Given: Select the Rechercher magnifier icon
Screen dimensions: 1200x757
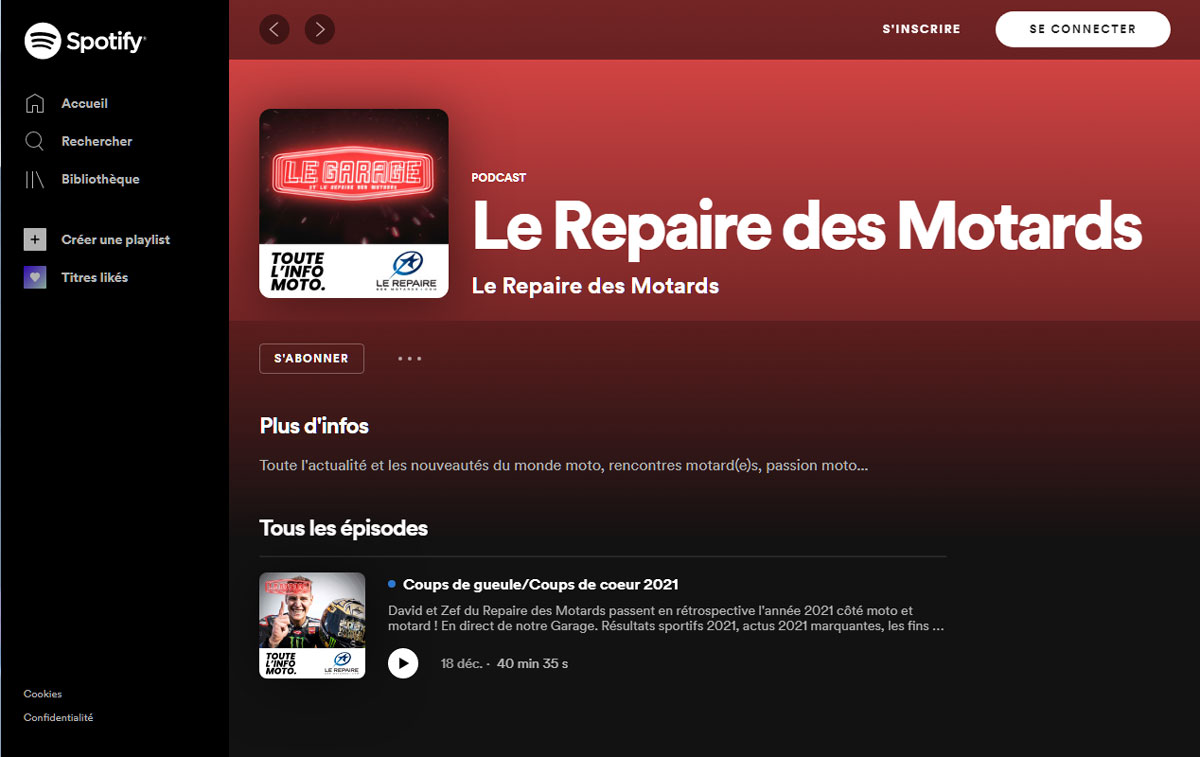Looking at the screenshot, I should tap(35, 141).
